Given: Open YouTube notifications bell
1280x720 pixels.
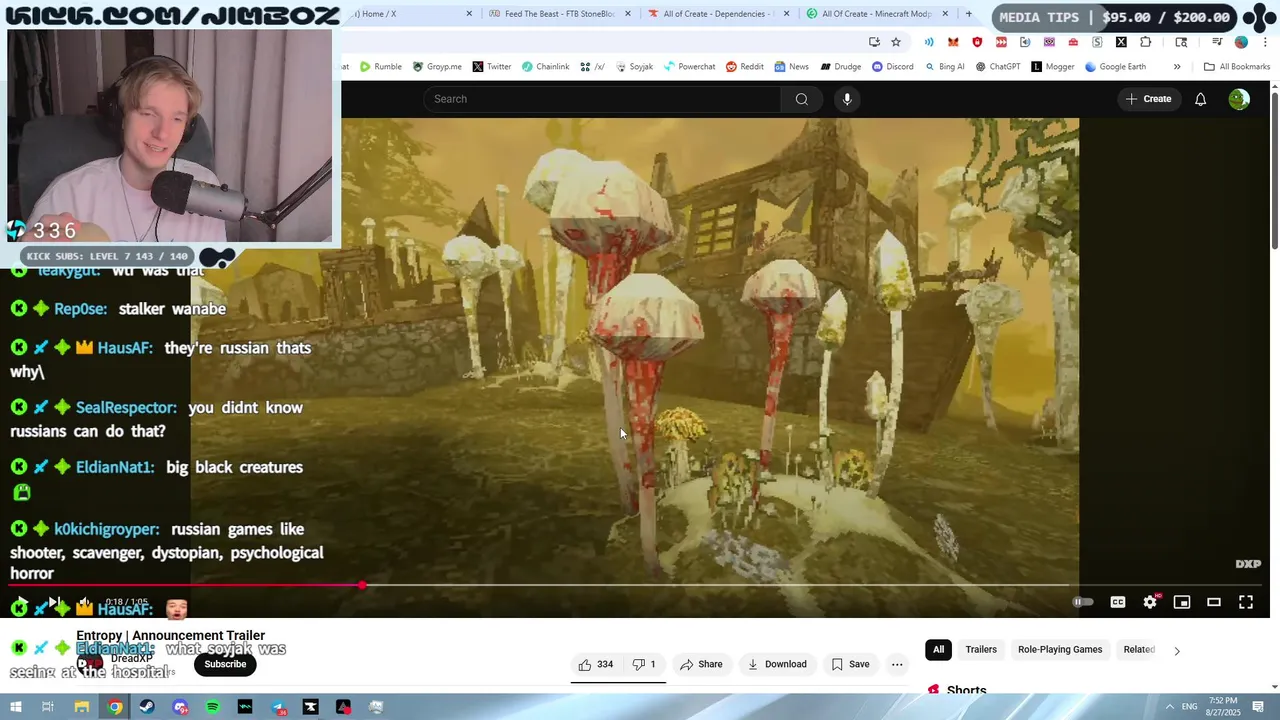Looking at the screenshot, I should (x=1200, y=99).
